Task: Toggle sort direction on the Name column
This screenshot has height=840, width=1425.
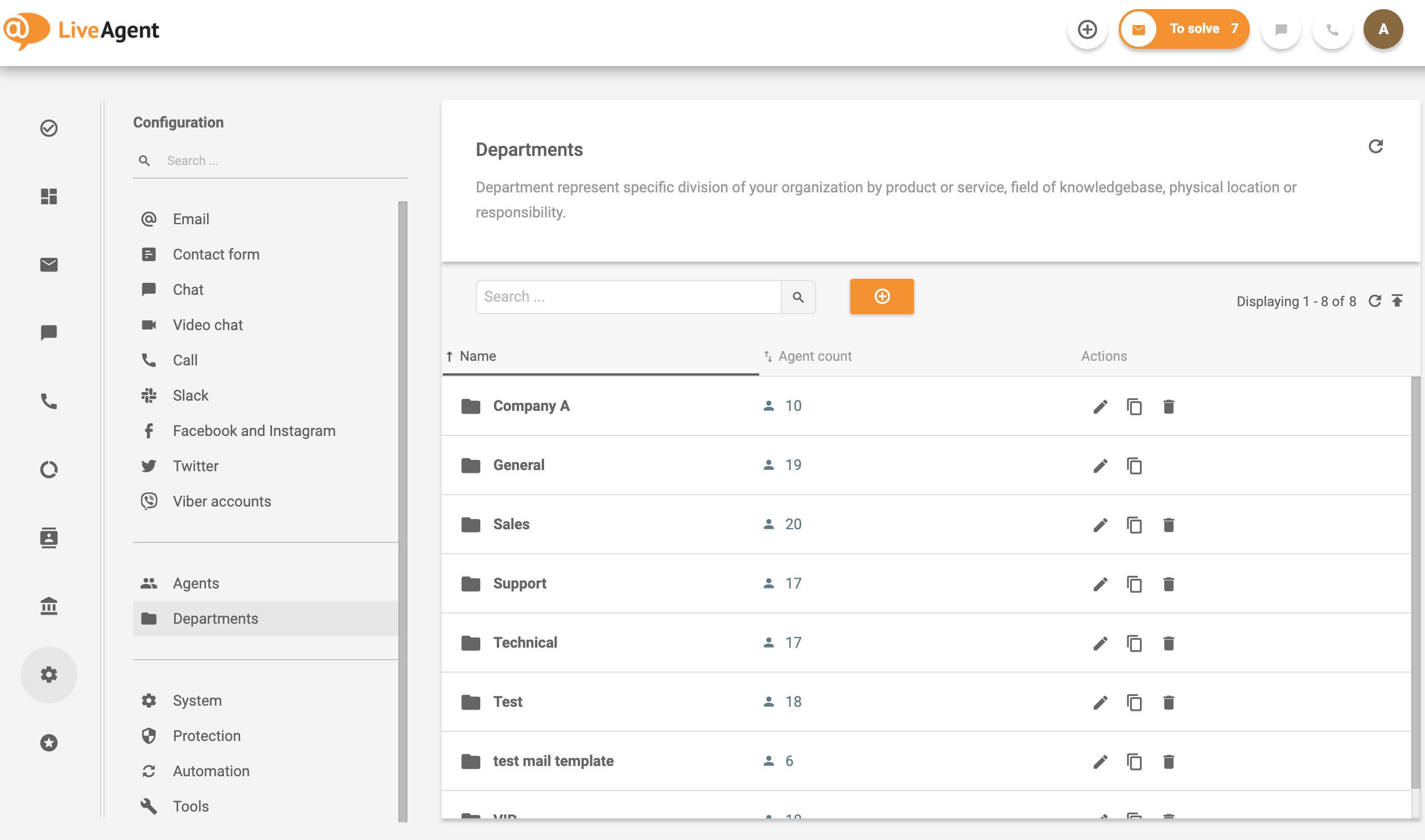Action: click(x=477, y=356)
